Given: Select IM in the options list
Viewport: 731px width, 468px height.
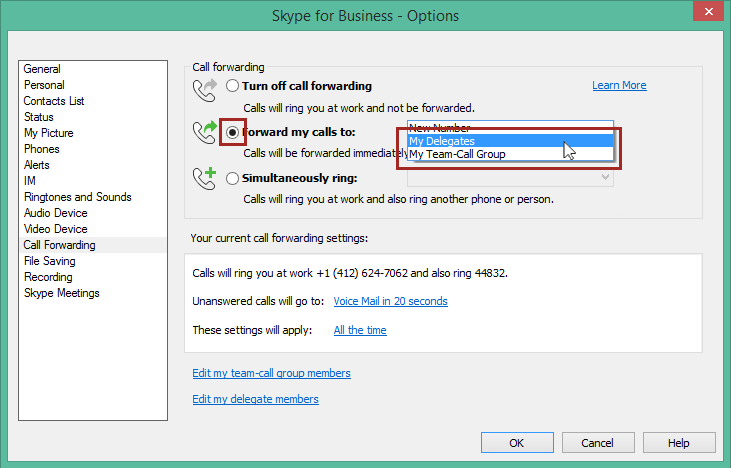Looking at the screenshot, I should [x=92, y=181].
